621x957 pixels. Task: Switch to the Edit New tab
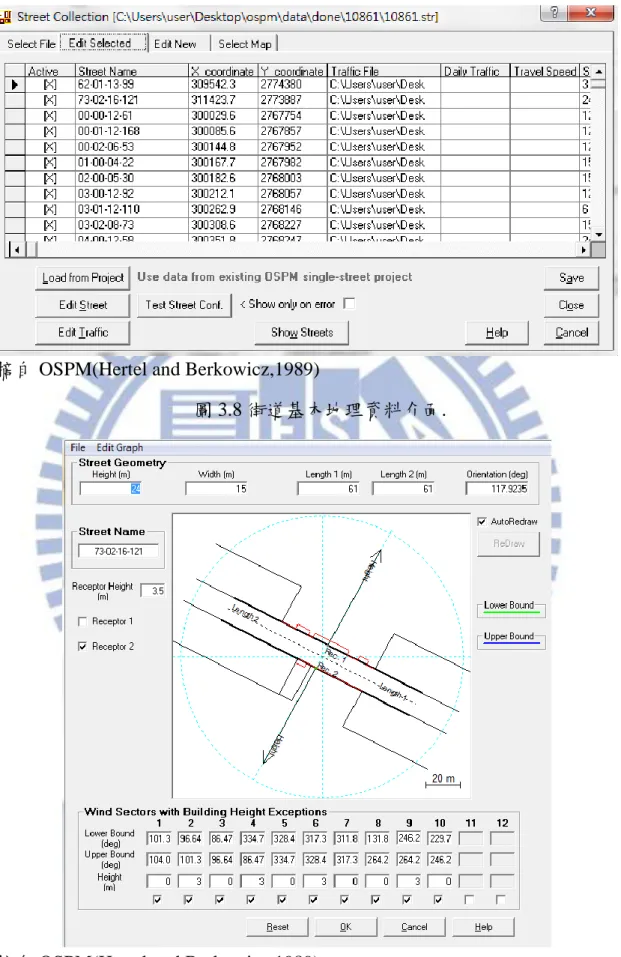(x=175, y=44)
